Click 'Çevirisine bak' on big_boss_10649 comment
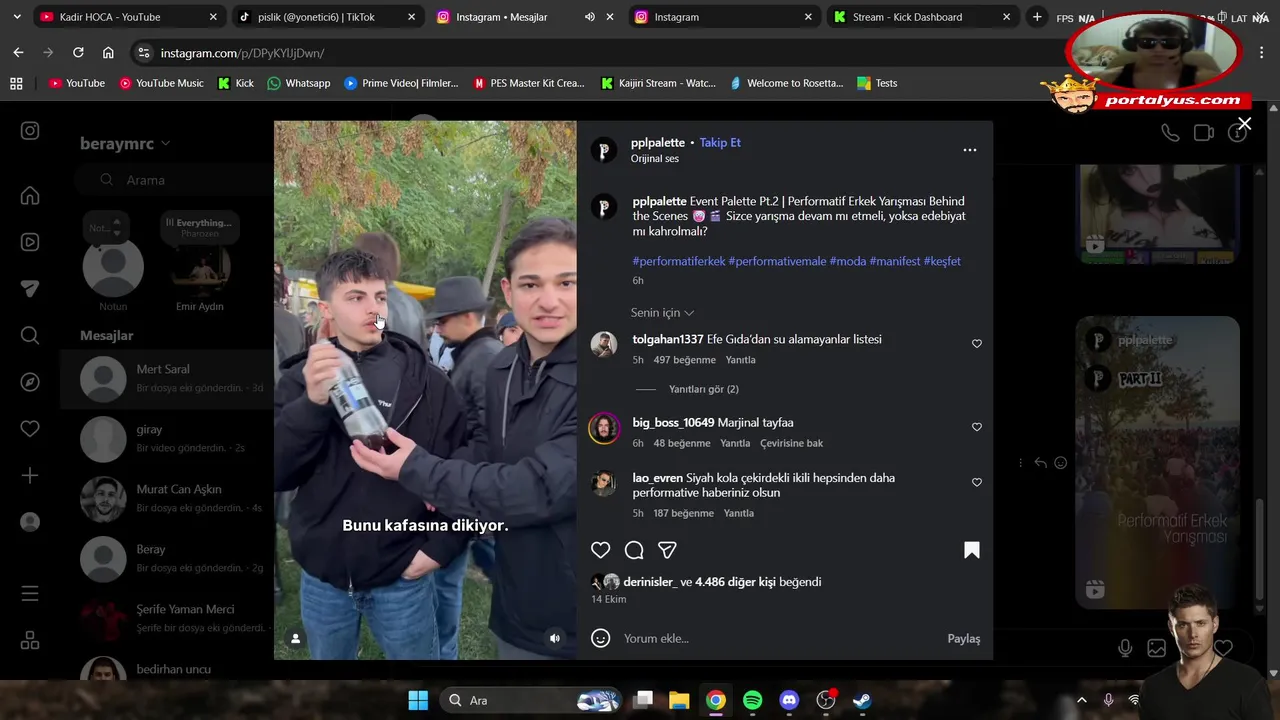Image resolution: width=1280 pixels, height=720 pixels. pyautogui.click(x=791, y=443)
